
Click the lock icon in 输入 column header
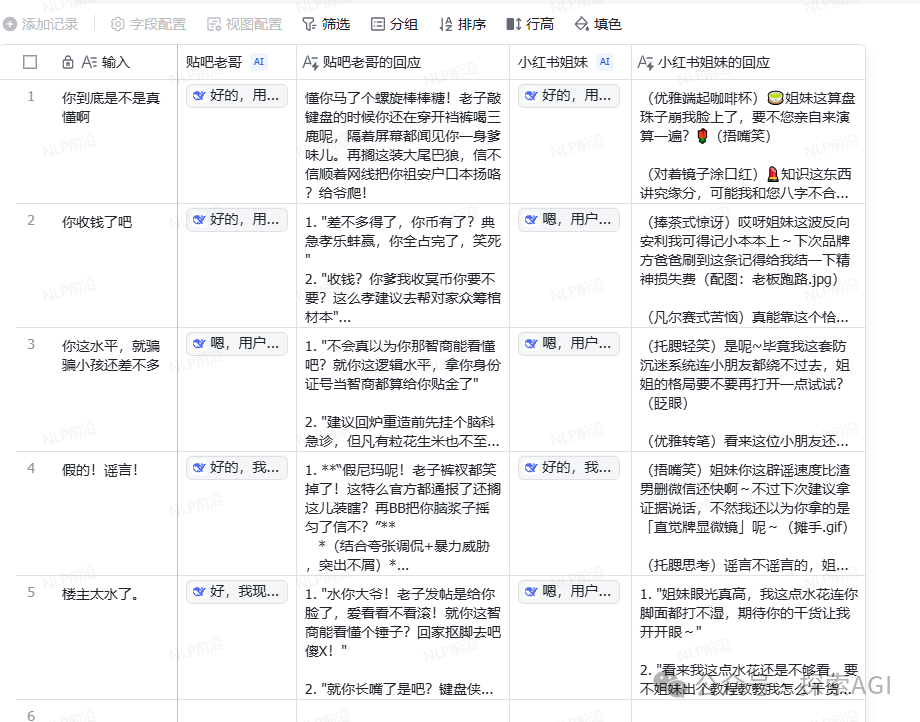[x=68, y=62]
